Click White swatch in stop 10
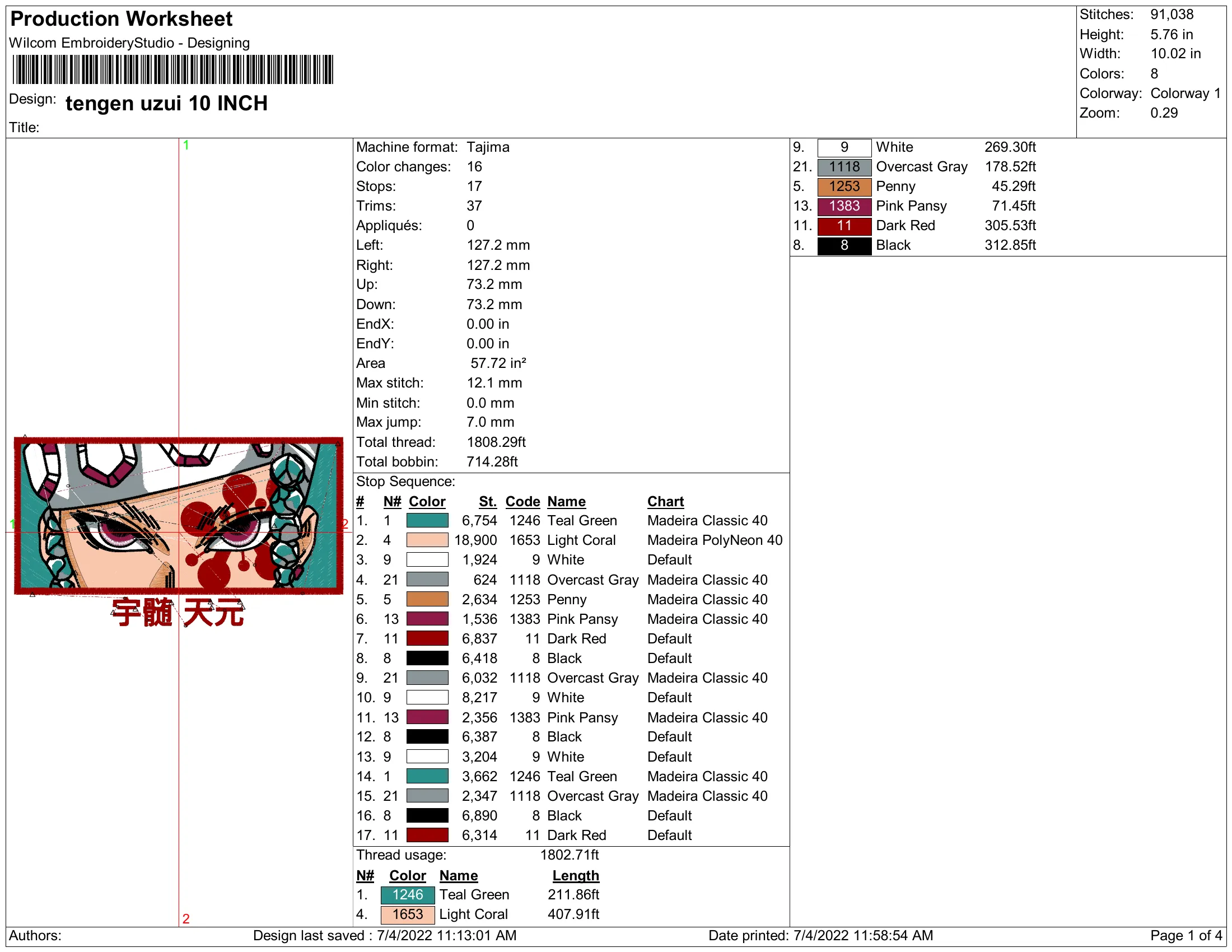The image size is (1232, 952). pyautogui.click(x=428, y=698)
